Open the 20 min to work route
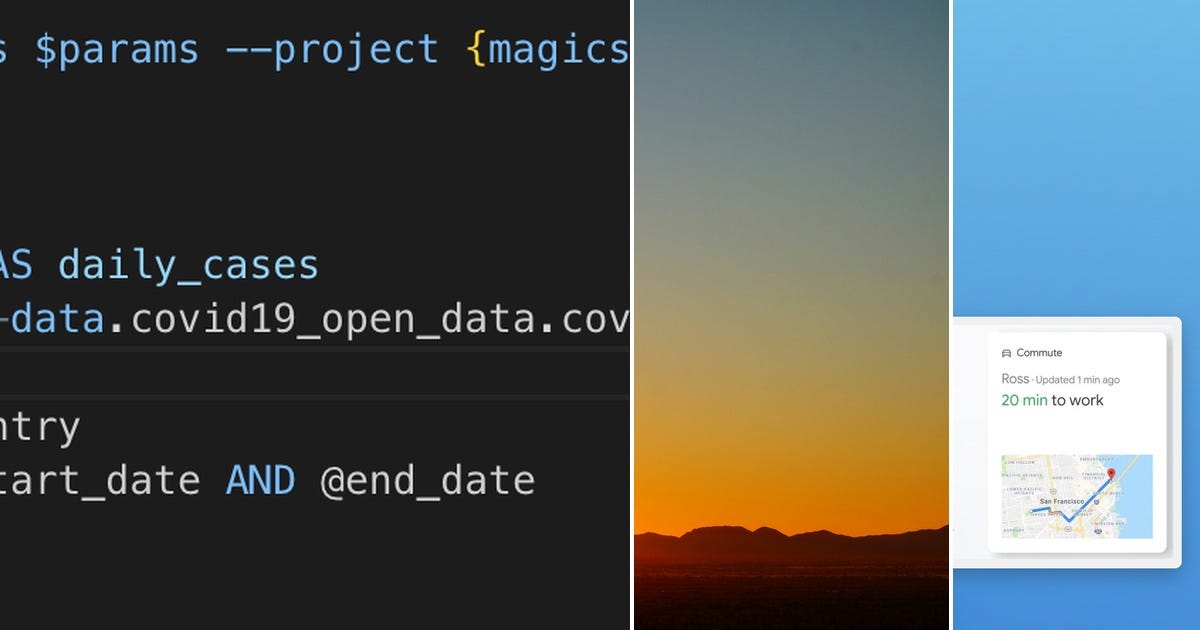This screenshot has height=630, width=1200. coord(1050,399)
